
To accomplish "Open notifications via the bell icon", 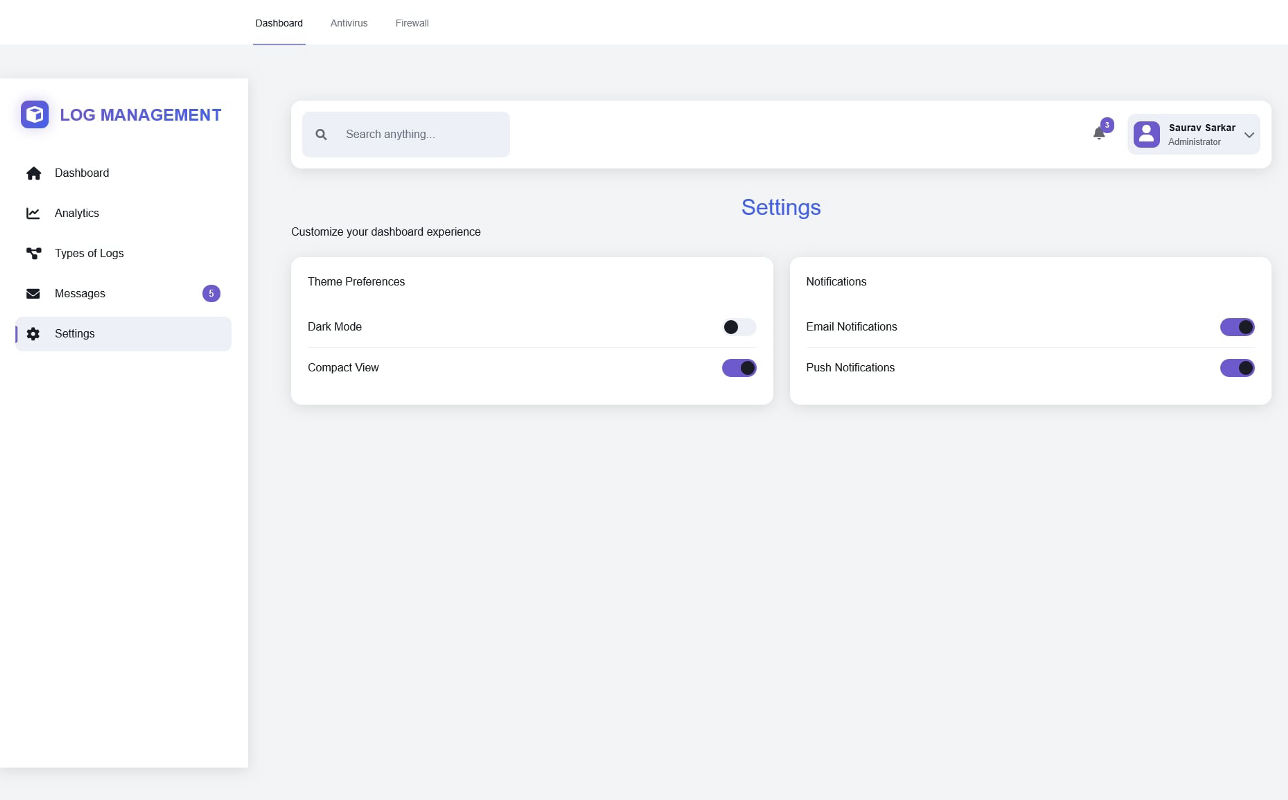I will [x=1099, y=133].
